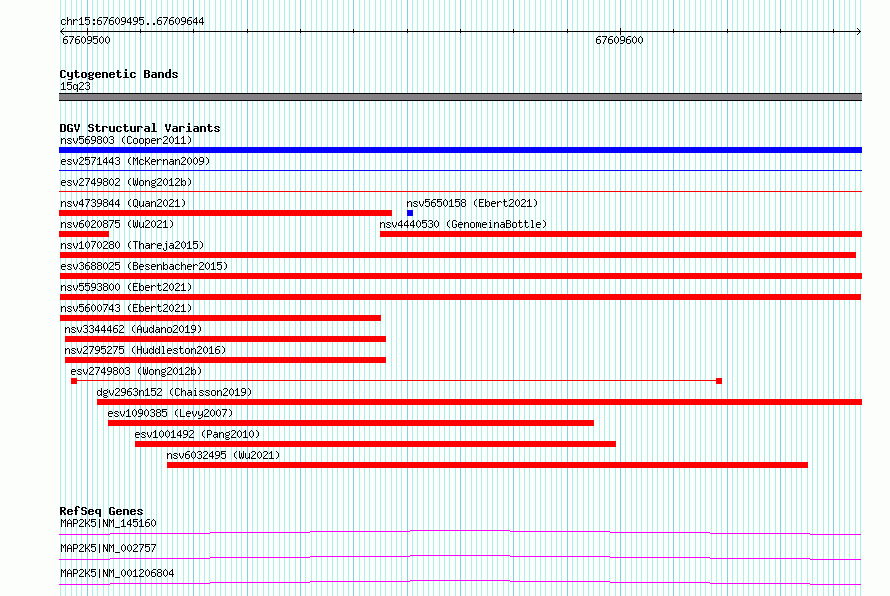The height and width of the screenshot is (596, 890).
Task: Click the DGV Structural Variants track heading
Action: (x=140, y=128)
